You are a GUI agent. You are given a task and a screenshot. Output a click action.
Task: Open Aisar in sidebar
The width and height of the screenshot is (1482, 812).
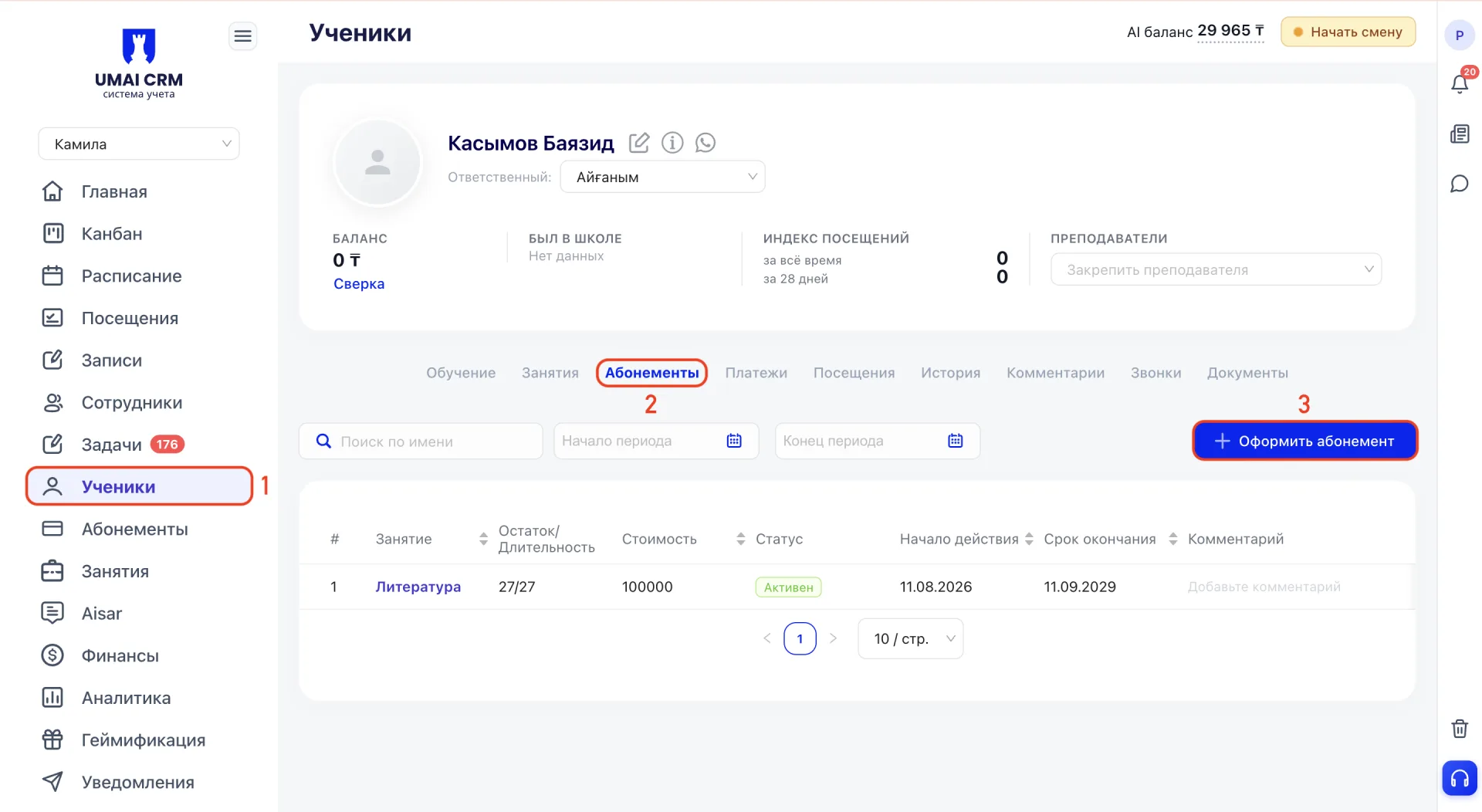(139, 614)
